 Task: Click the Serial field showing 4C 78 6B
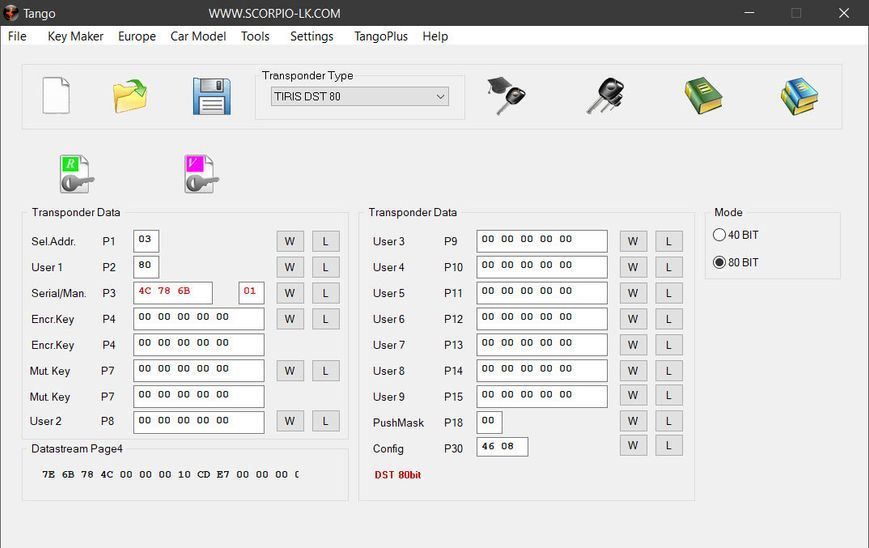click(173, 293)
